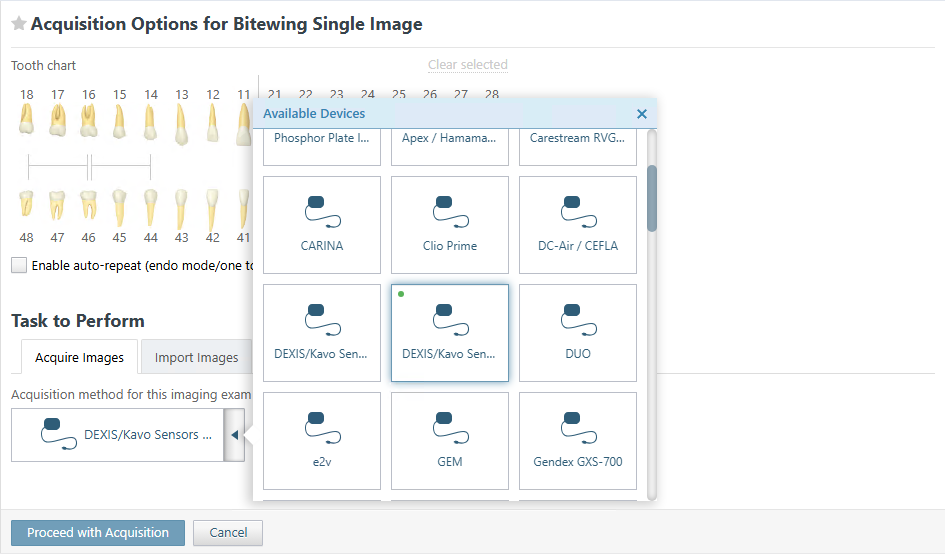Select the e2v sensor device
Image resolution: width=945 pixels, height=554 pixels.
pyautogui.click(x=322, y=441)
